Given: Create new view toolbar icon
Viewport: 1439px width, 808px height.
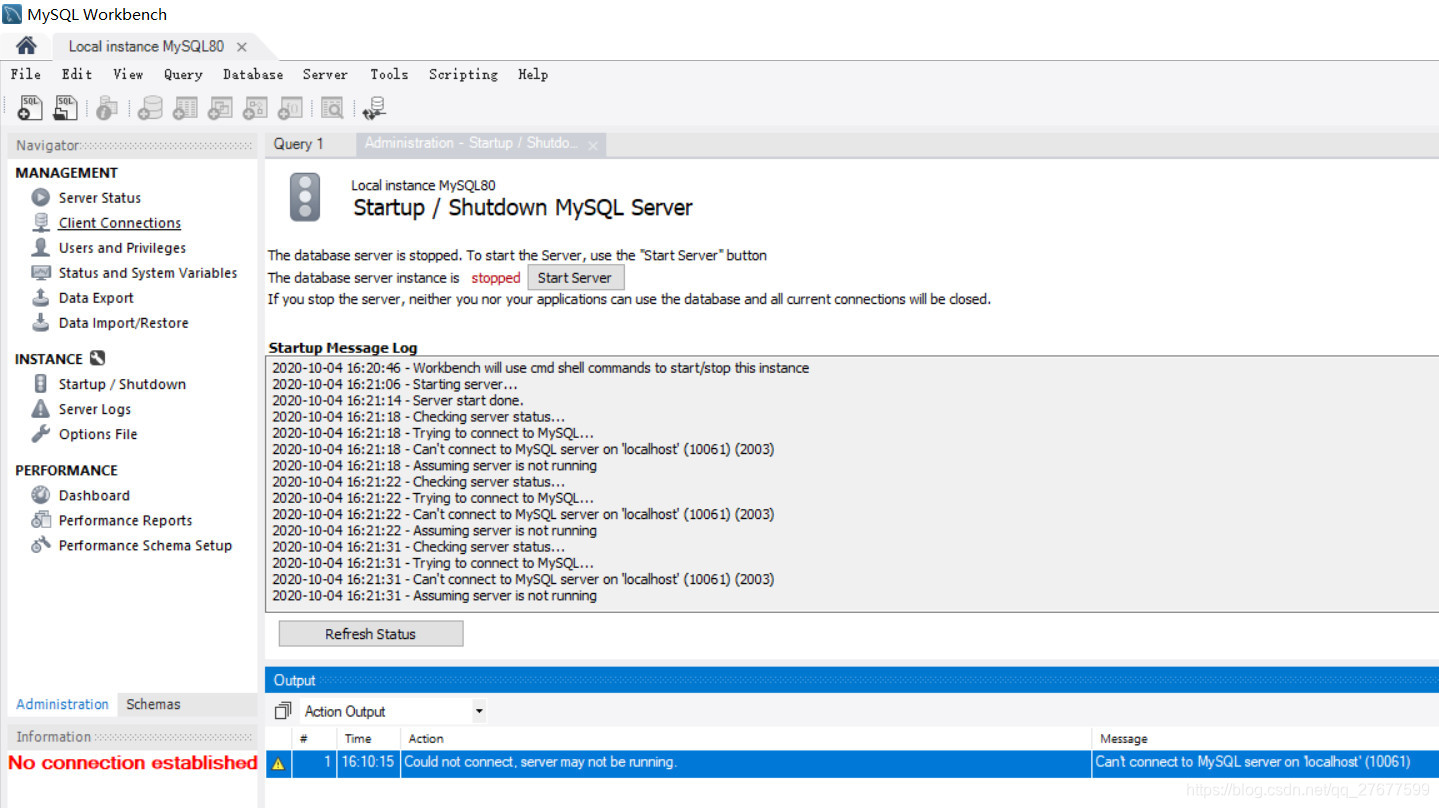Looking at the screenshot, I should (220, 107).
